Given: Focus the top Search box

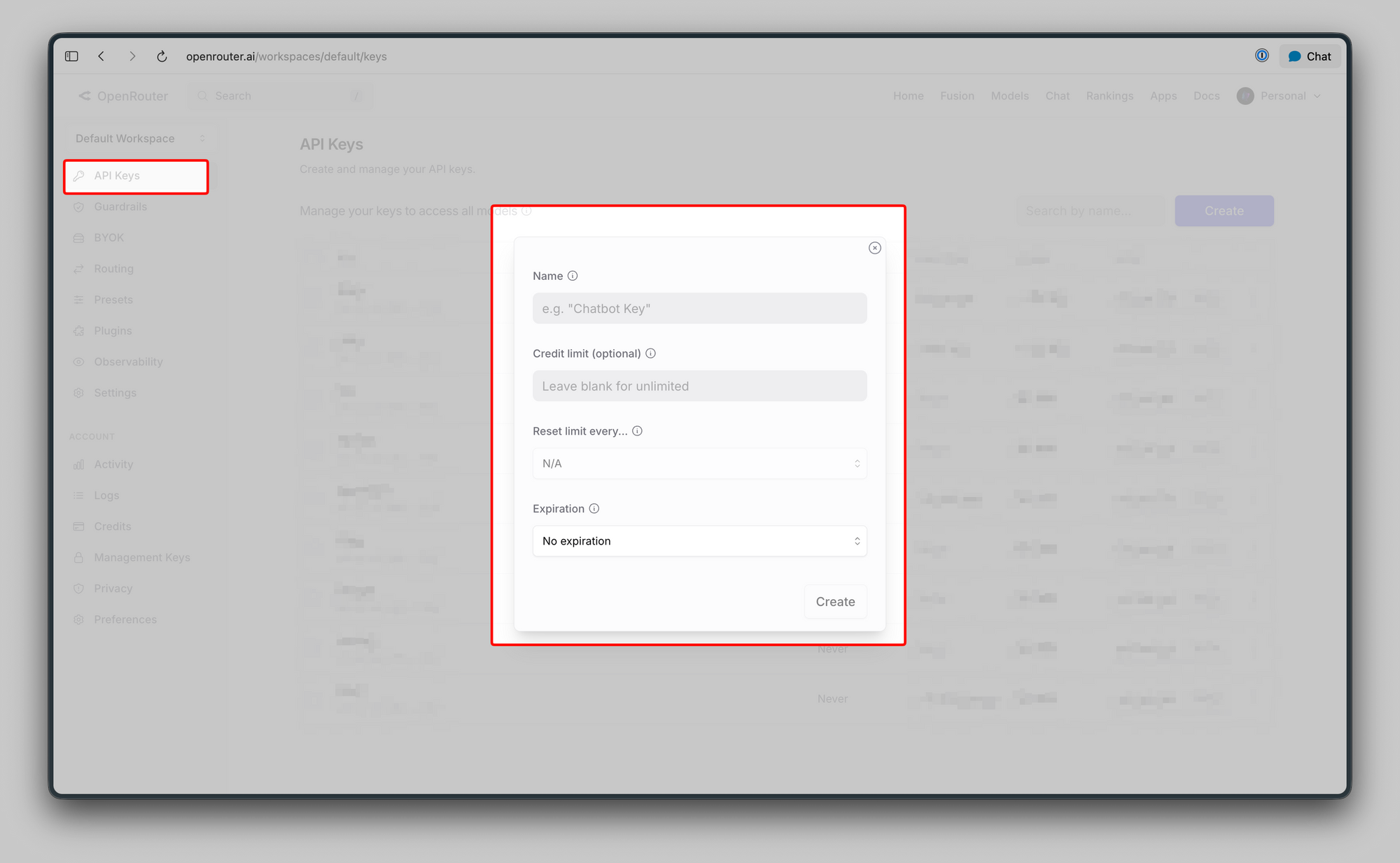Looking at the screenshot, I should point(280,96).
